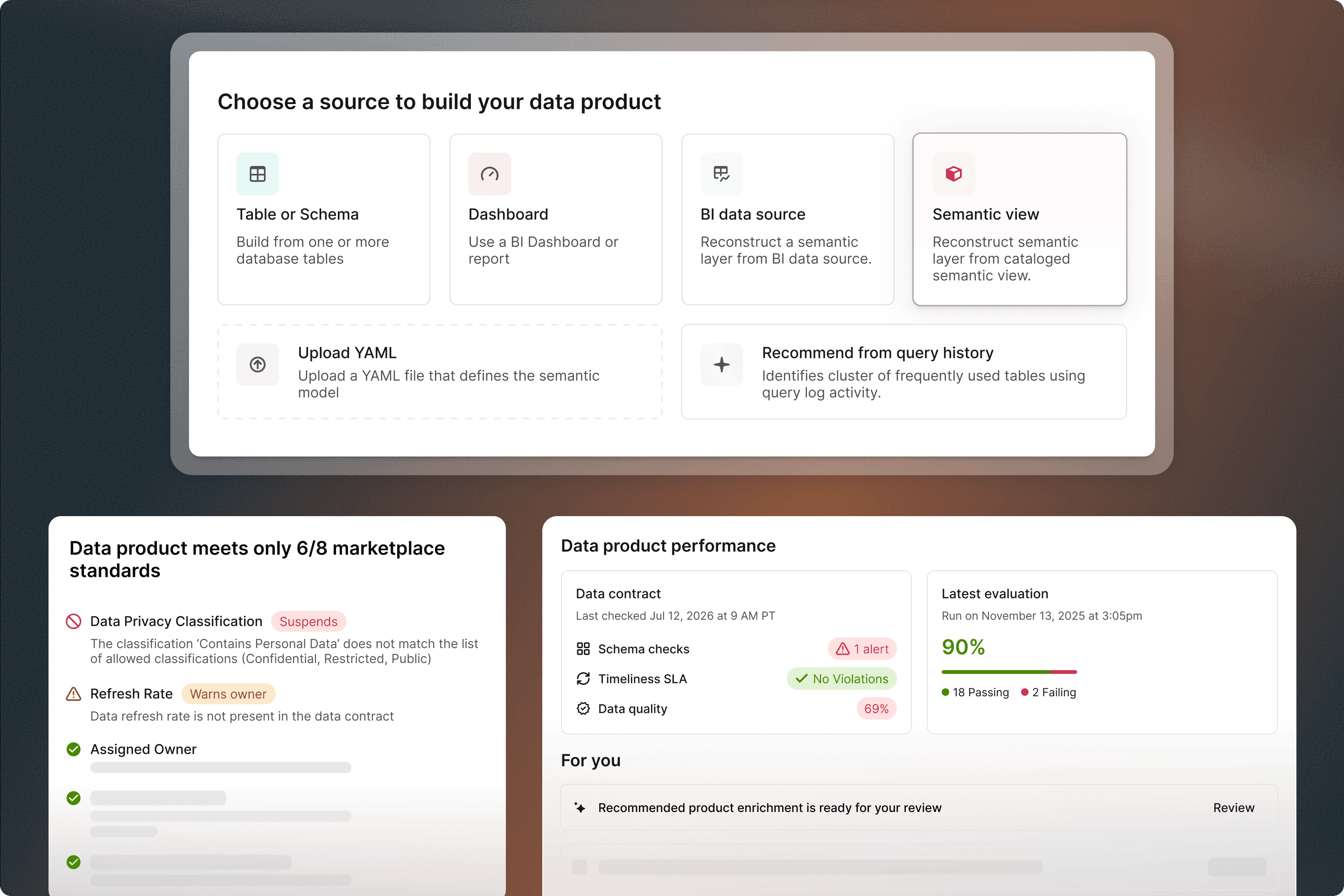The width and height of the screenshot is (1344, 896).
Task: Click the Upload YAML arrow icon
Action: click(258, 364)
